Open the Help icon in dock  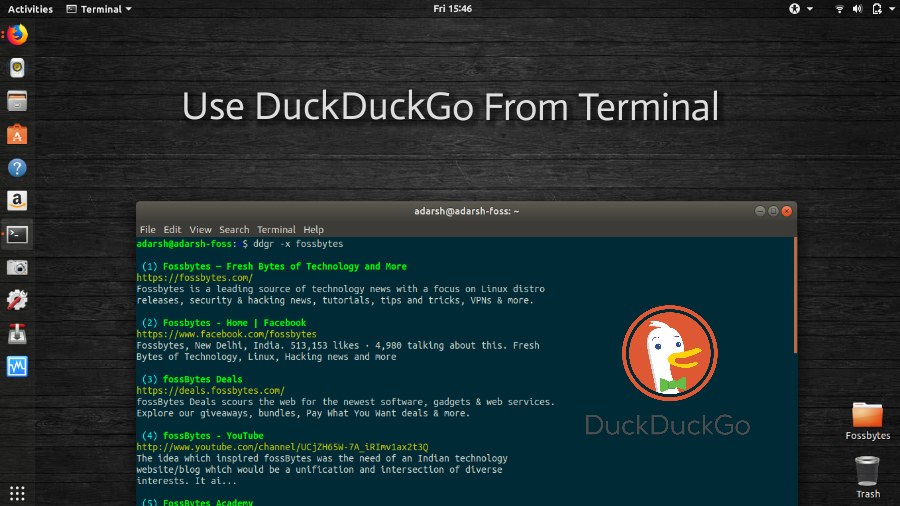pos(17,168)
